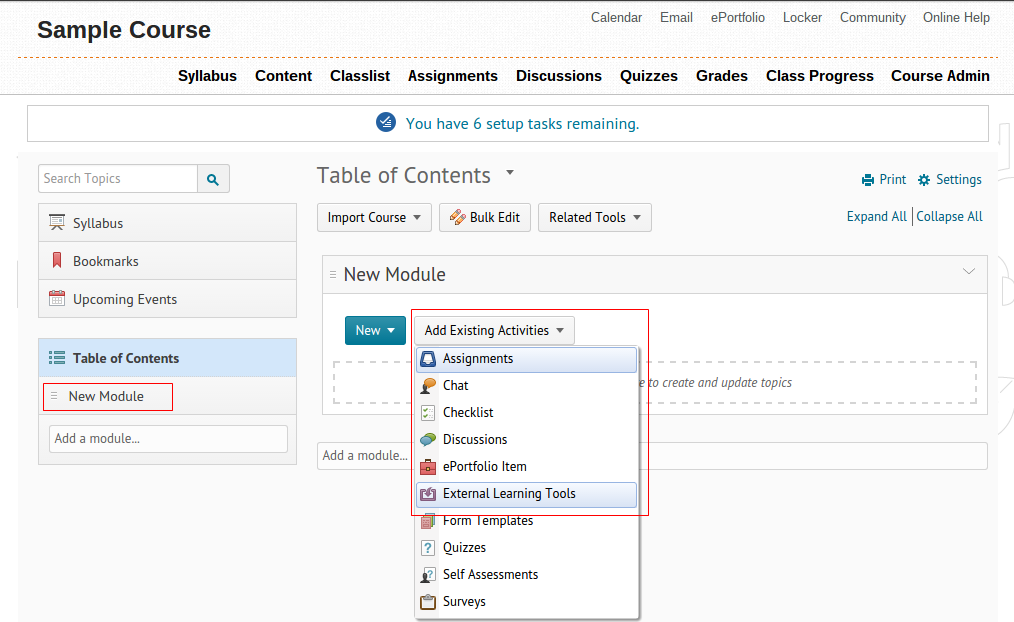Click the printer icon next to Print
This screenshot has height=622, width=1014.
868,180
